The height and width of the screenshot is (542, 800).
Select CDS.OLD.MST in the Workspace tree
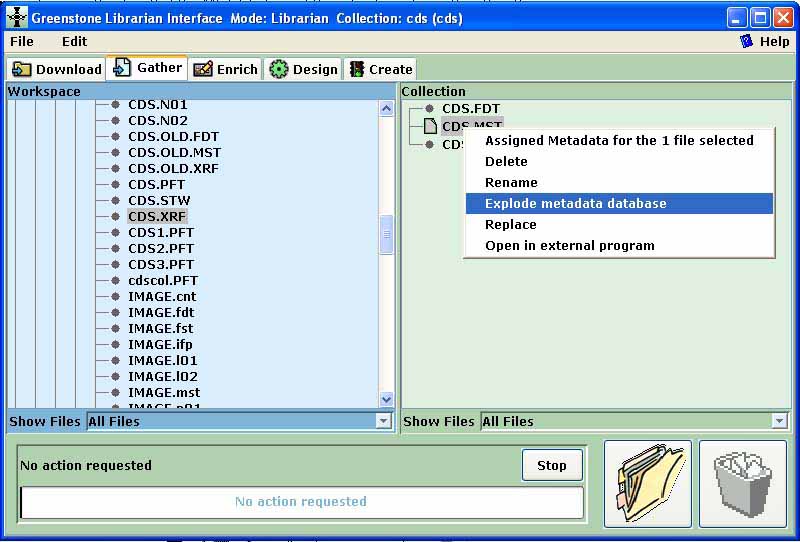tap(174, 153)
